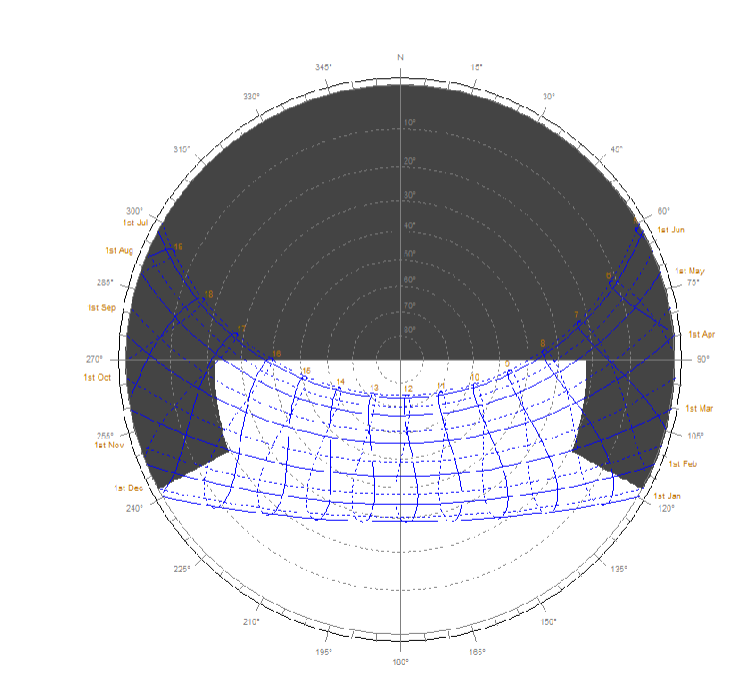Click the hour 15 marker
The width and height of the screenshot is (732, 684).
(306, 371)
